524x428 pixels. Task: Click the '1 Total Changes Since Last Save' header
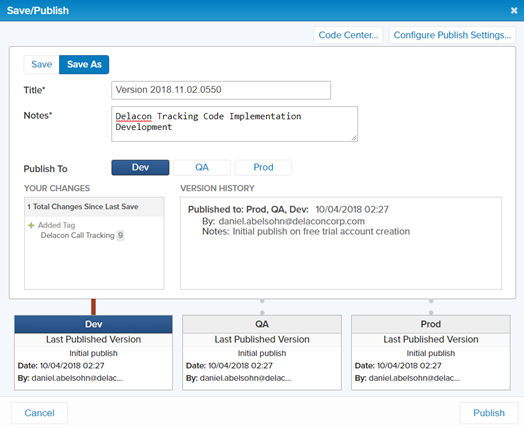pos(94,207)
